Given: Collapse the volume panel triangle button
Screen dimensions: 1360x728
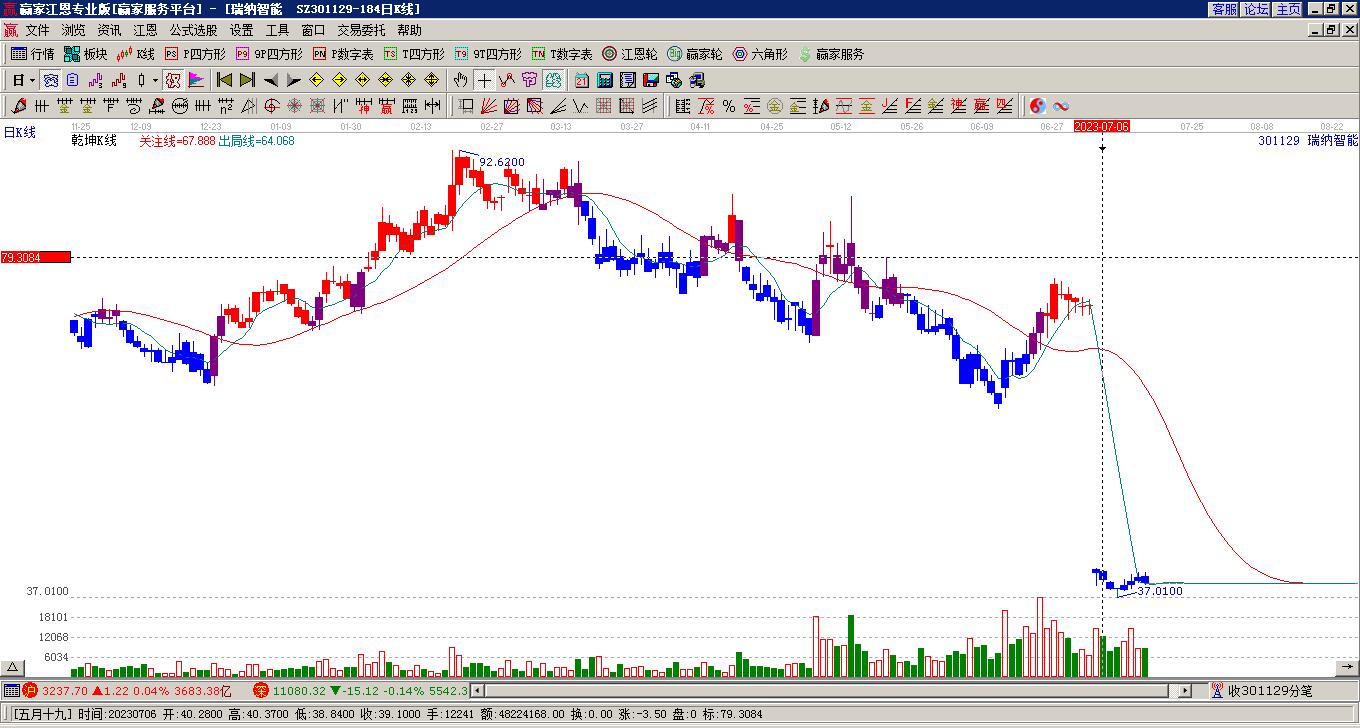Looking at the screenshot, I should click(13, 667).
